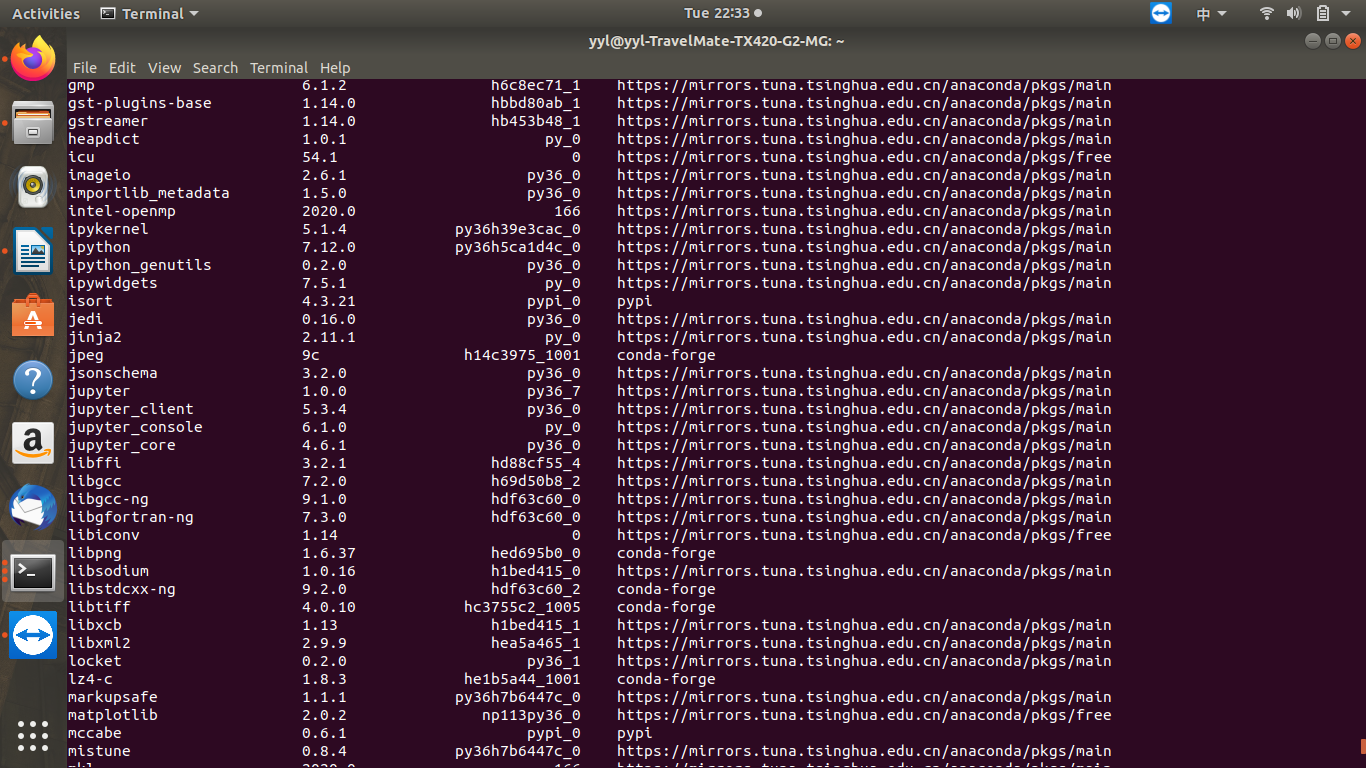
Task: Click the package name "jsonschema"
Action: [x=113, y=373]
